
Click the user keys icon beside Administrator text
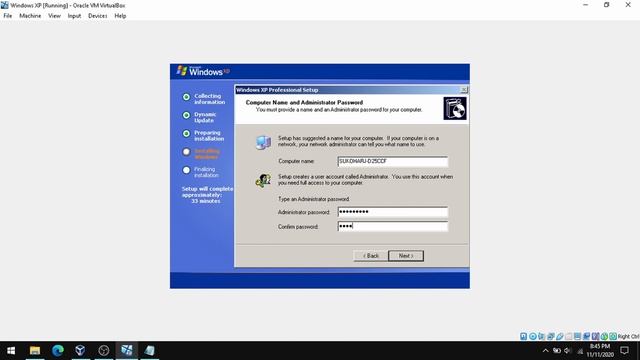[263, 180]
